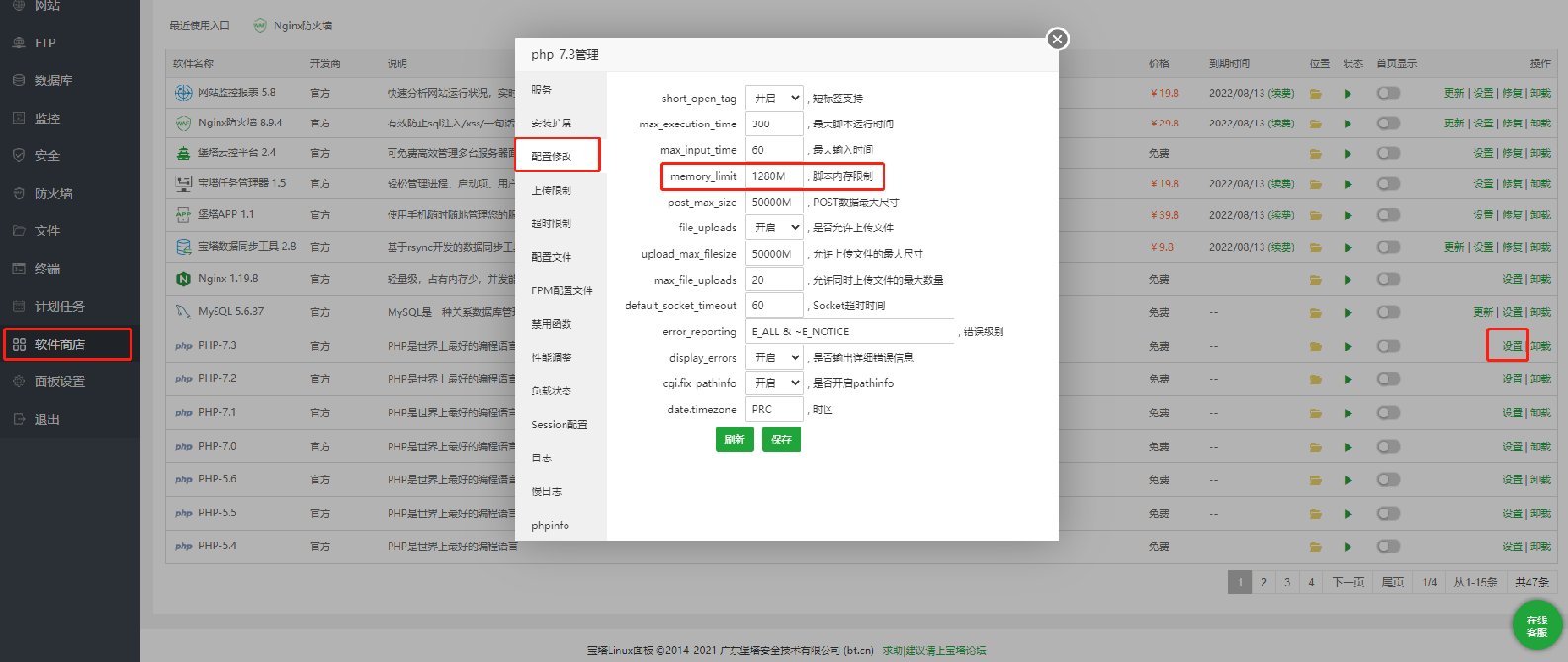The width and height of the screenshot is (1568, 662).
Task: Toggle 首页显示 for PHP-7.1 row
Action: coord(1389,413)
